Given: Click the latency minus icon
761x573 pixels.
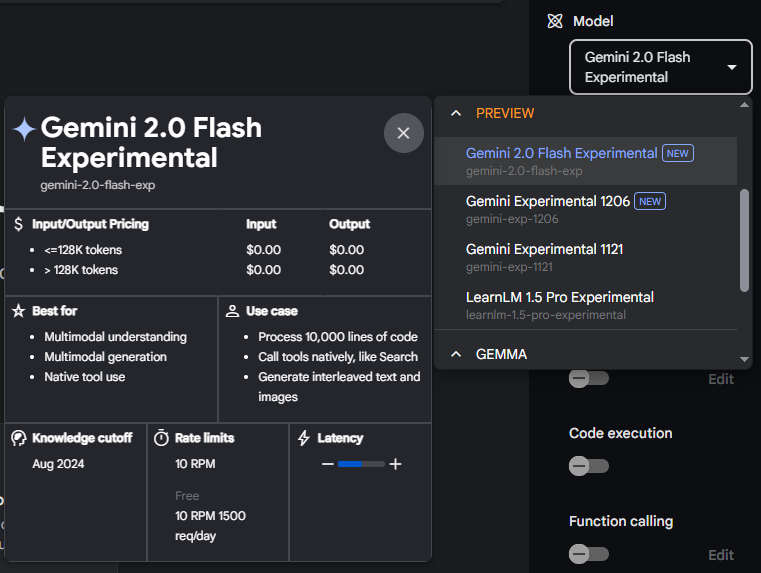Looking at the screenshot, I should 328,464.
